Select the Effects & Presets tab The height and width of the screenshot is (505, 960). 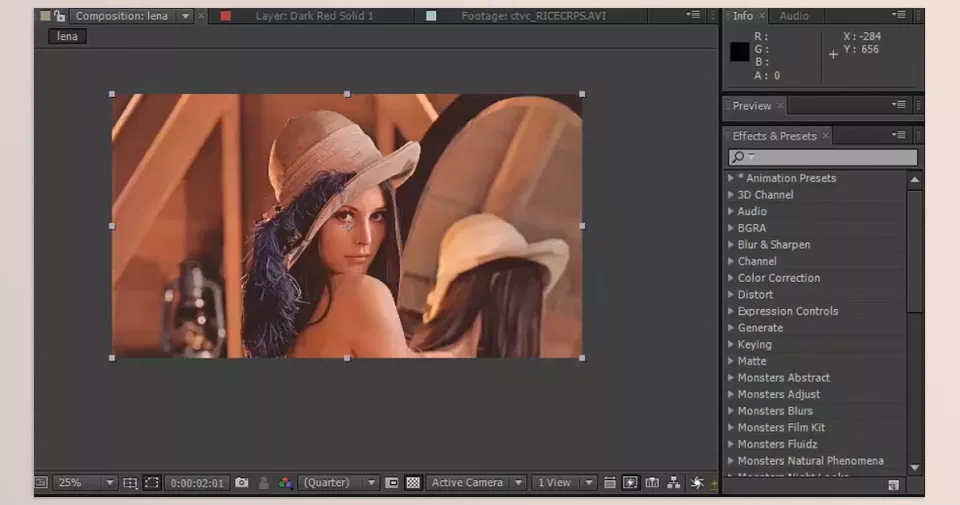[x=774, y=136]
